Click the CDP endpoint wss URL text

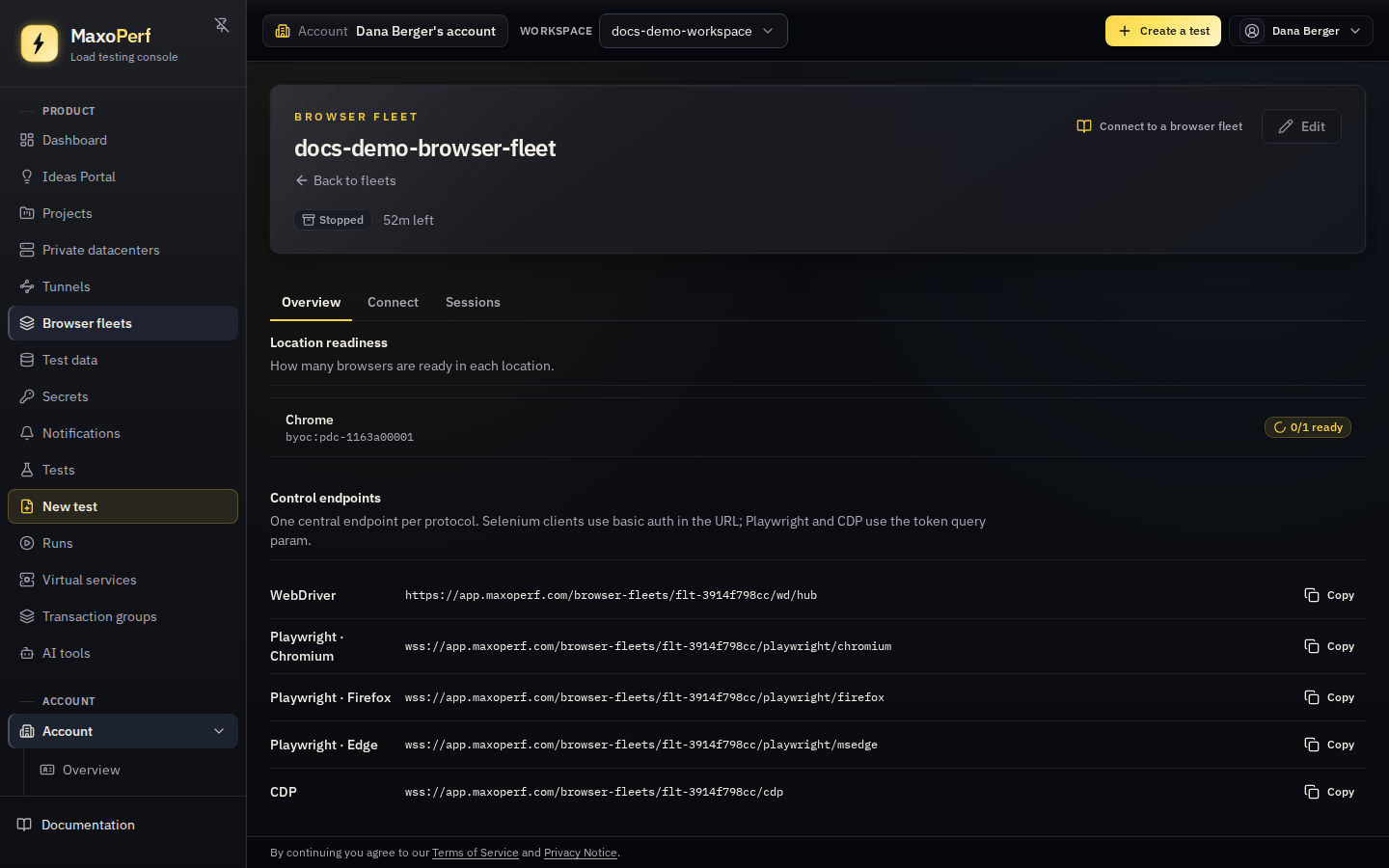pyautogui.click(x=594, y=792)
